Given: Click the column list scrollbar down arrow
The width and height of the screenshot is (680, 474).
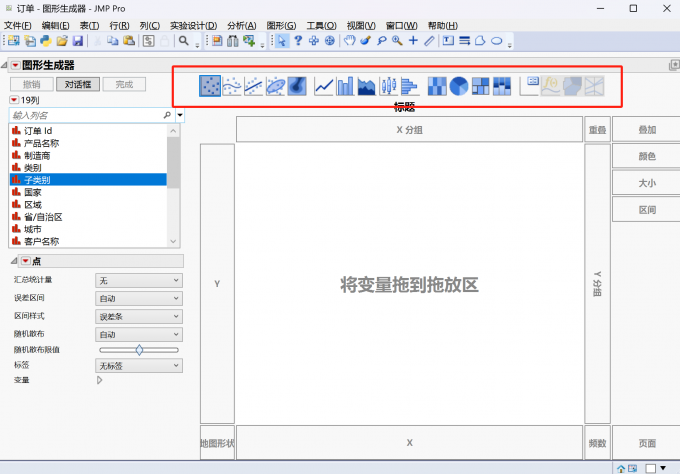Looking at the screenshot, I should (x=173, y=242).
